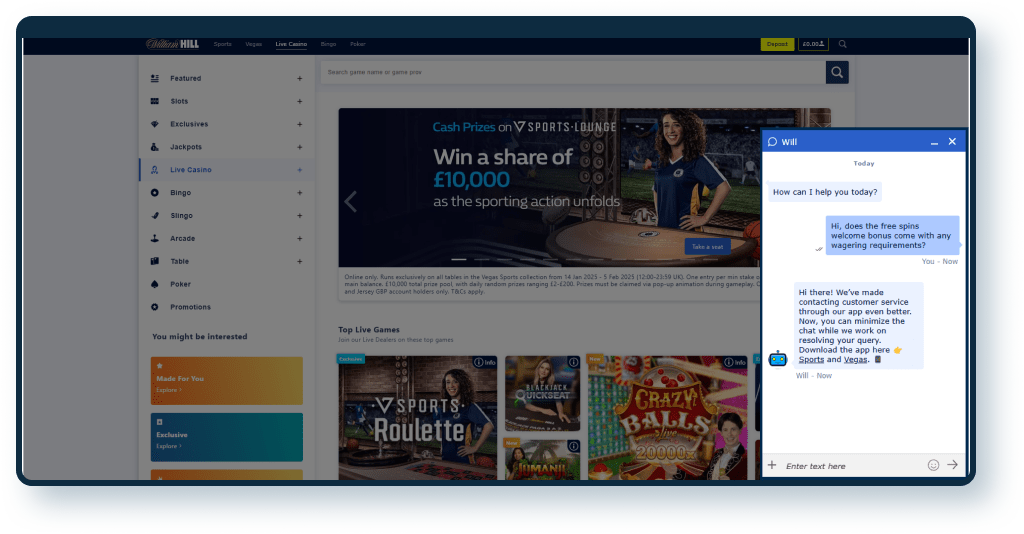Viewport: 1024px width, 534px height.
Task: Click the yellow Deposit button
Action: (x=777, y=44)
